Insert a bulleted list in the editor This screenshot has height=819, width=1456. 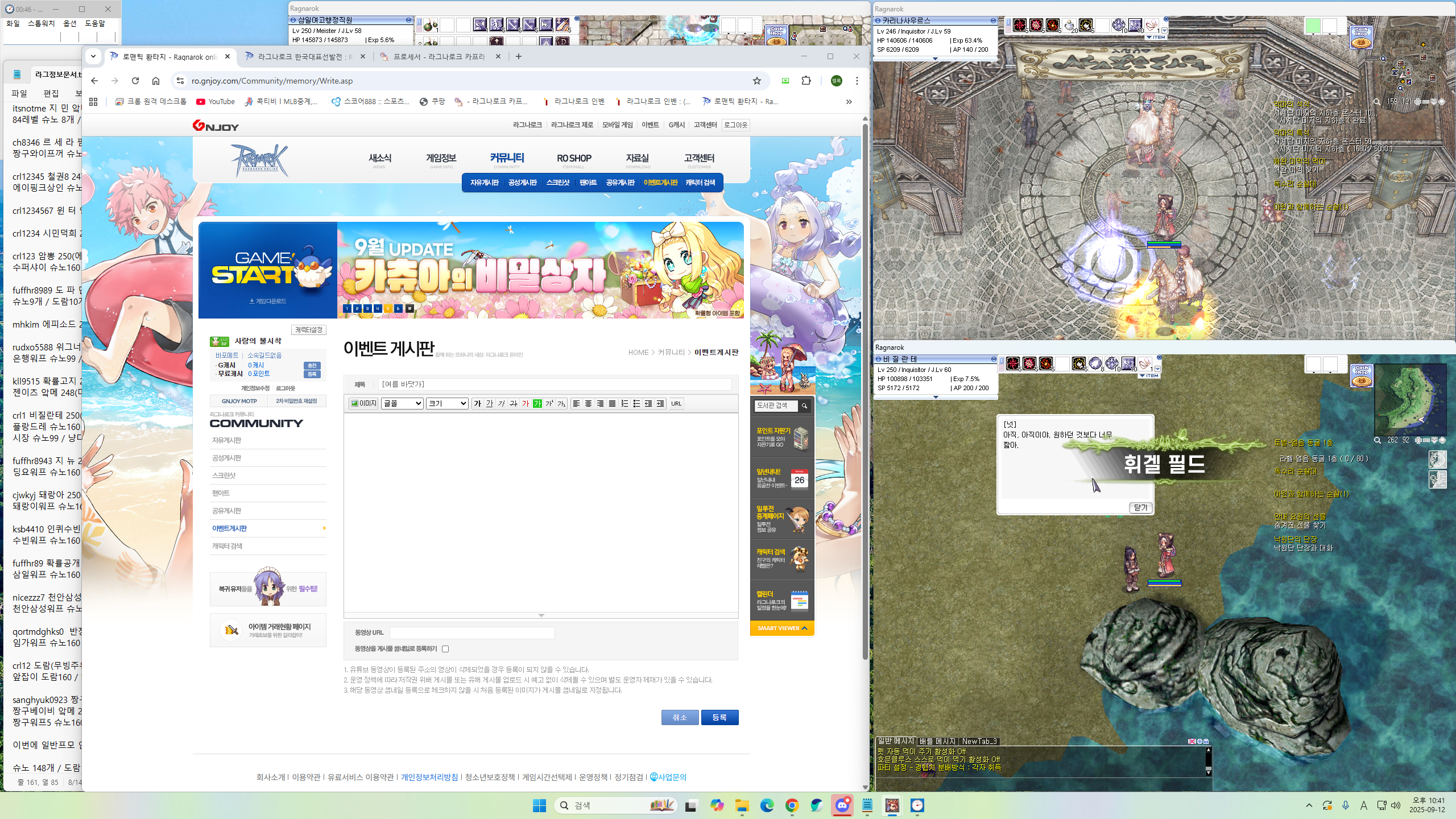tap(636, 403)
